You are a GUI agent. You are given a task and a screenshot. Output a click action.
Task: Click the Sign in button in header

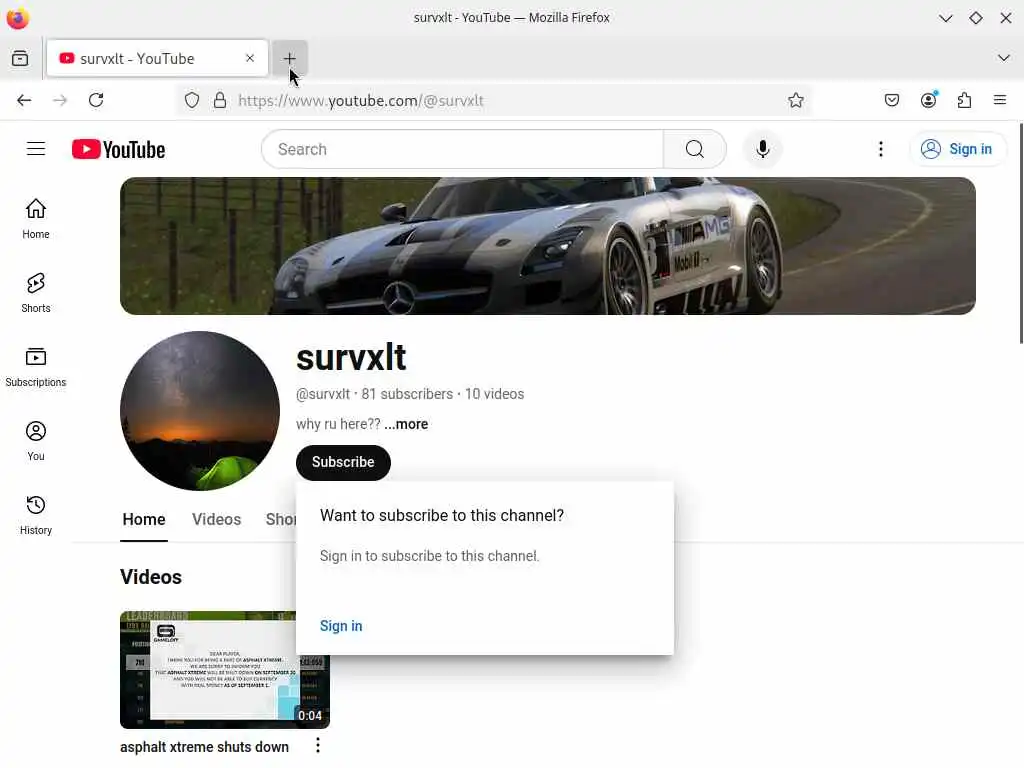point(957,149)
